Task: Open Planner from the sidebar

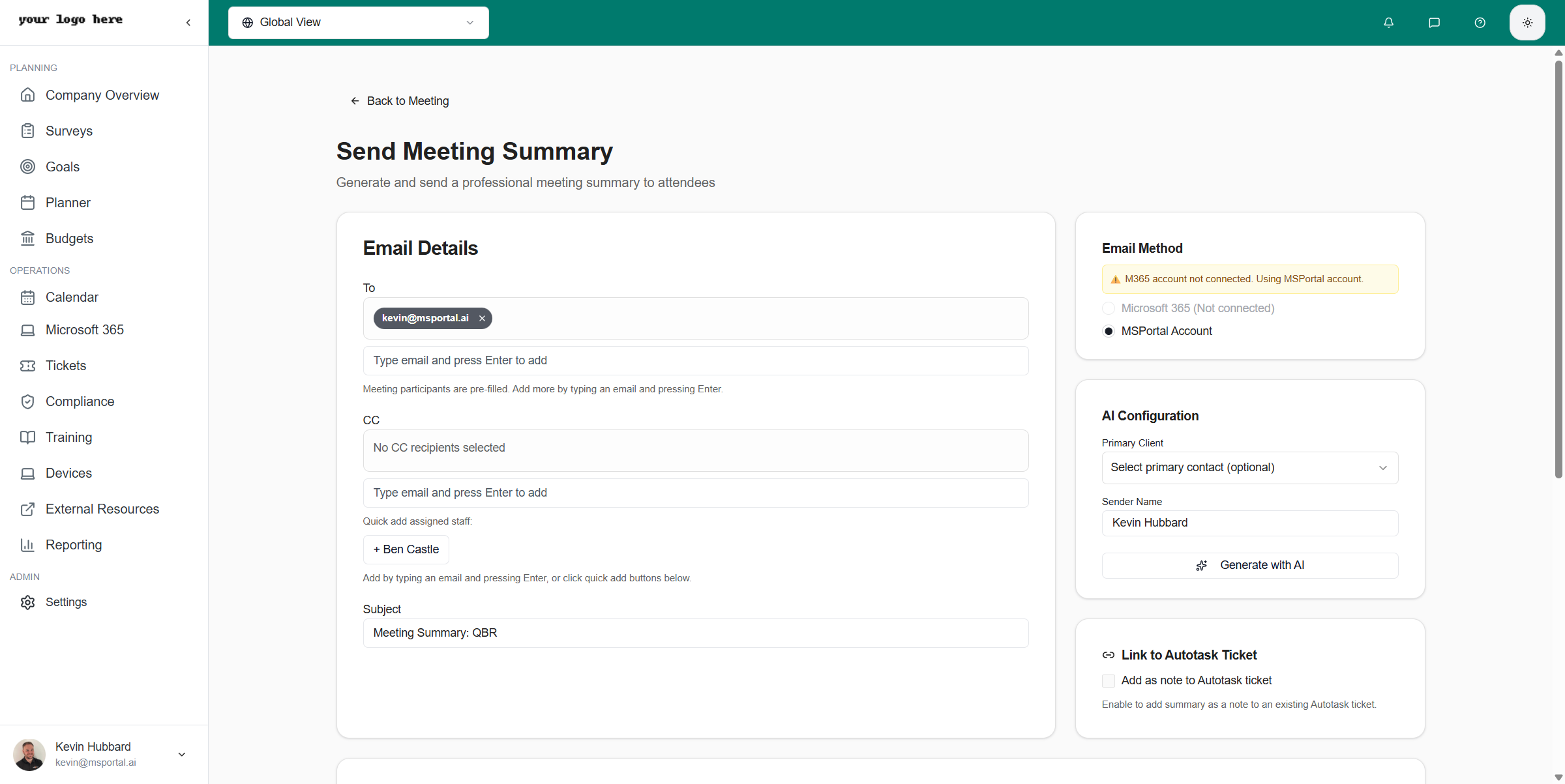Action: pos(68,203)
